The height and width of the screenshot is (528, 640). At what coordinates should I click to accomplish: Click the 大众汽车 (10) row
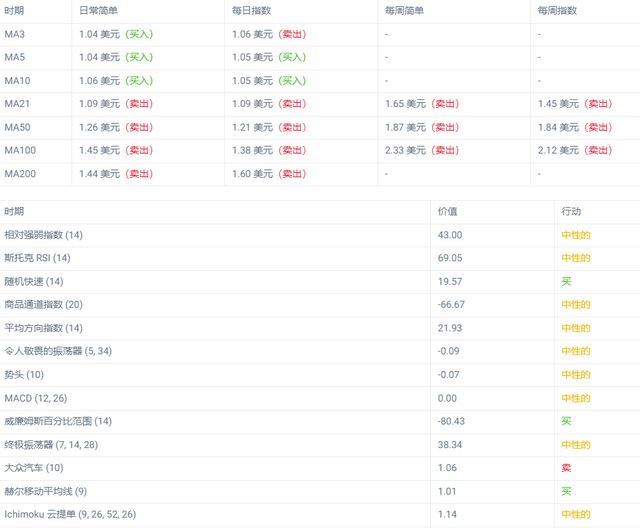[x=320, y=468]
